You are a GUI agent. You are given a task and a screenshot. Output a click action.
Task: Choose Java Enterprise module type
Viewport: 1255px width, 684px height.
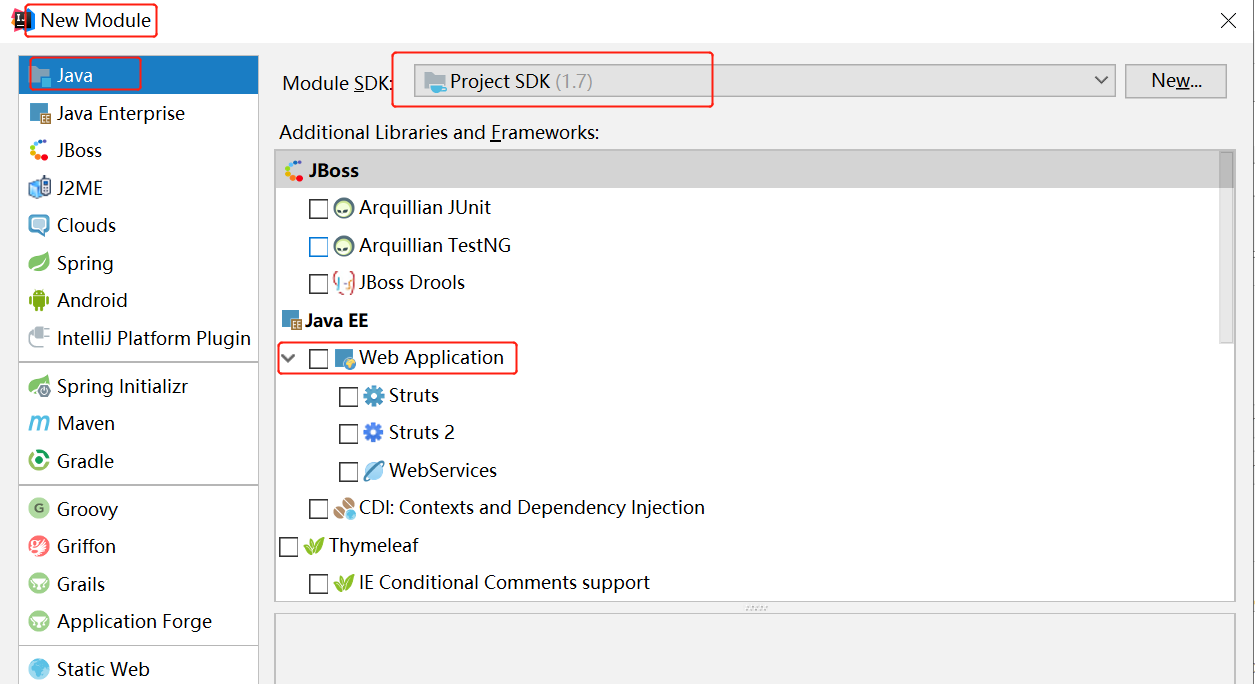[120, 114]
